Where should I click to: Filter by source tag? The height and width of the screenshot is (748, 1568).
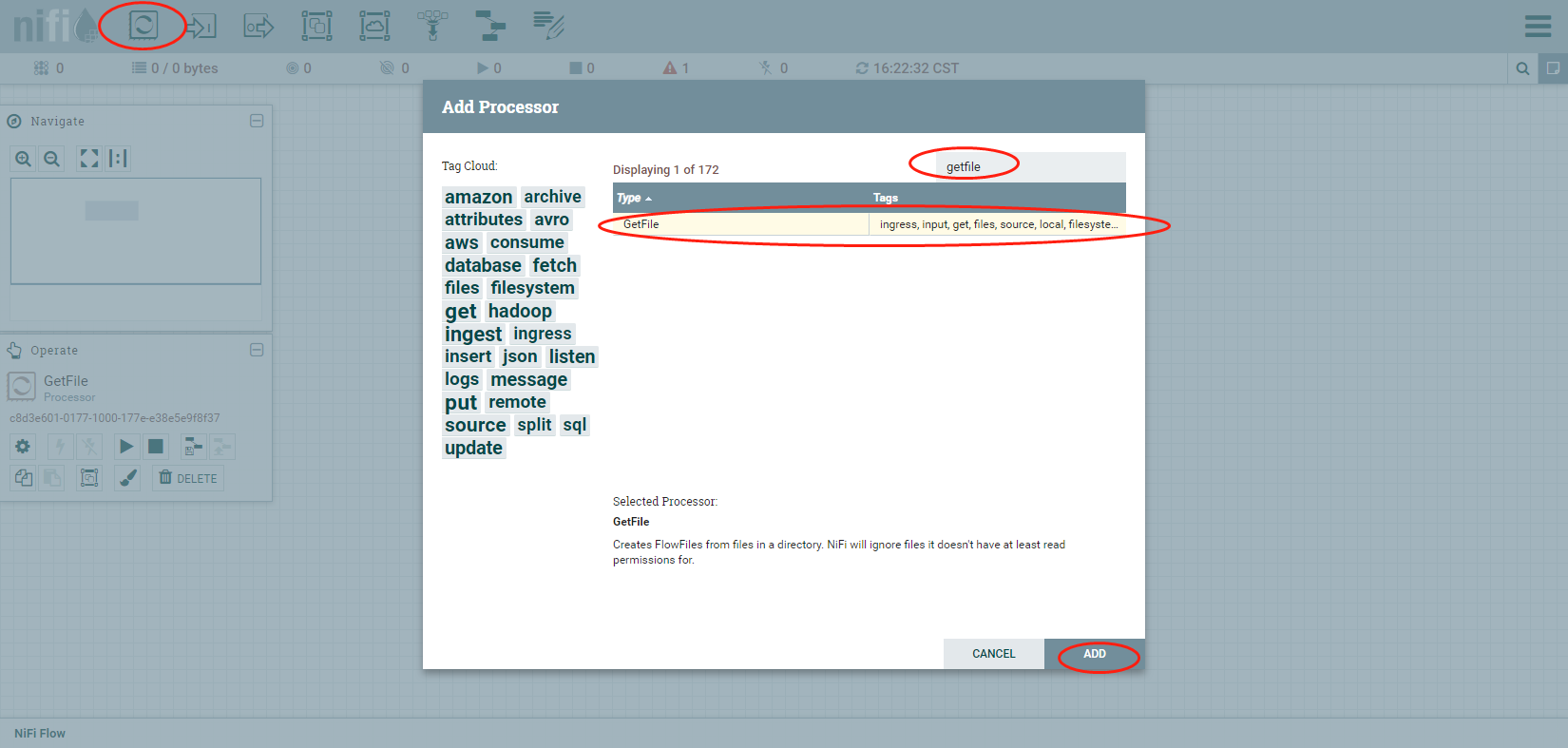pos(475,425)
